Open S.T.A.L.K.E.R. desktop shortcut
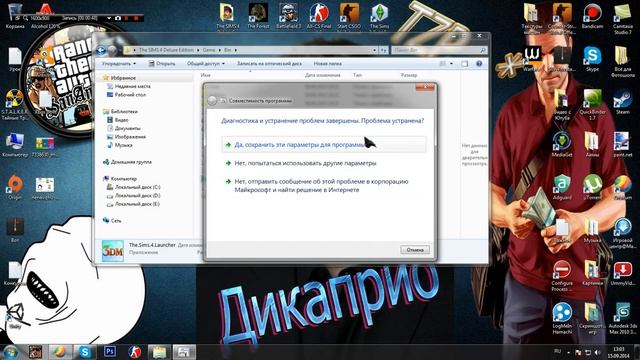 pos(15,105)
